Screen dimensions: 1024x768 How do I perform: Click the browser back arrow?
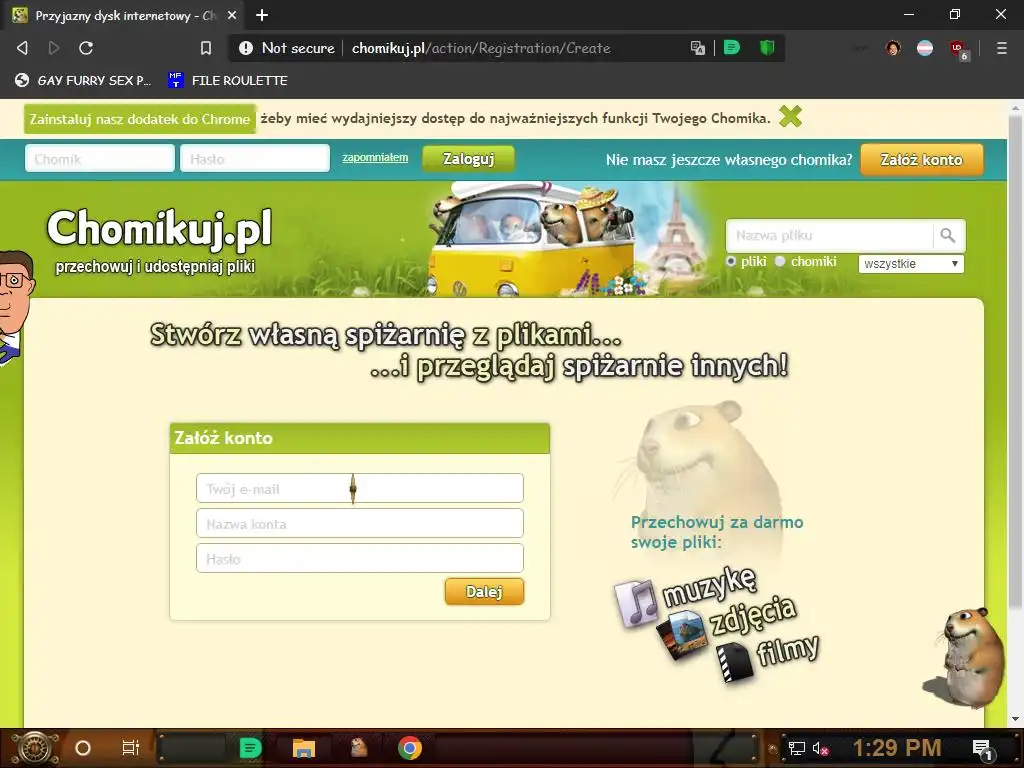click(x=22, y=48)
